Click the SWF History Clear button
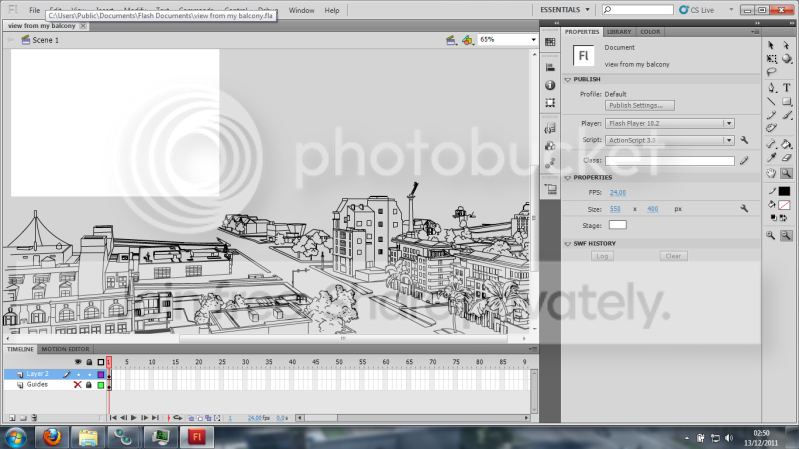This screenshot has height=449, width=799. 673,256
